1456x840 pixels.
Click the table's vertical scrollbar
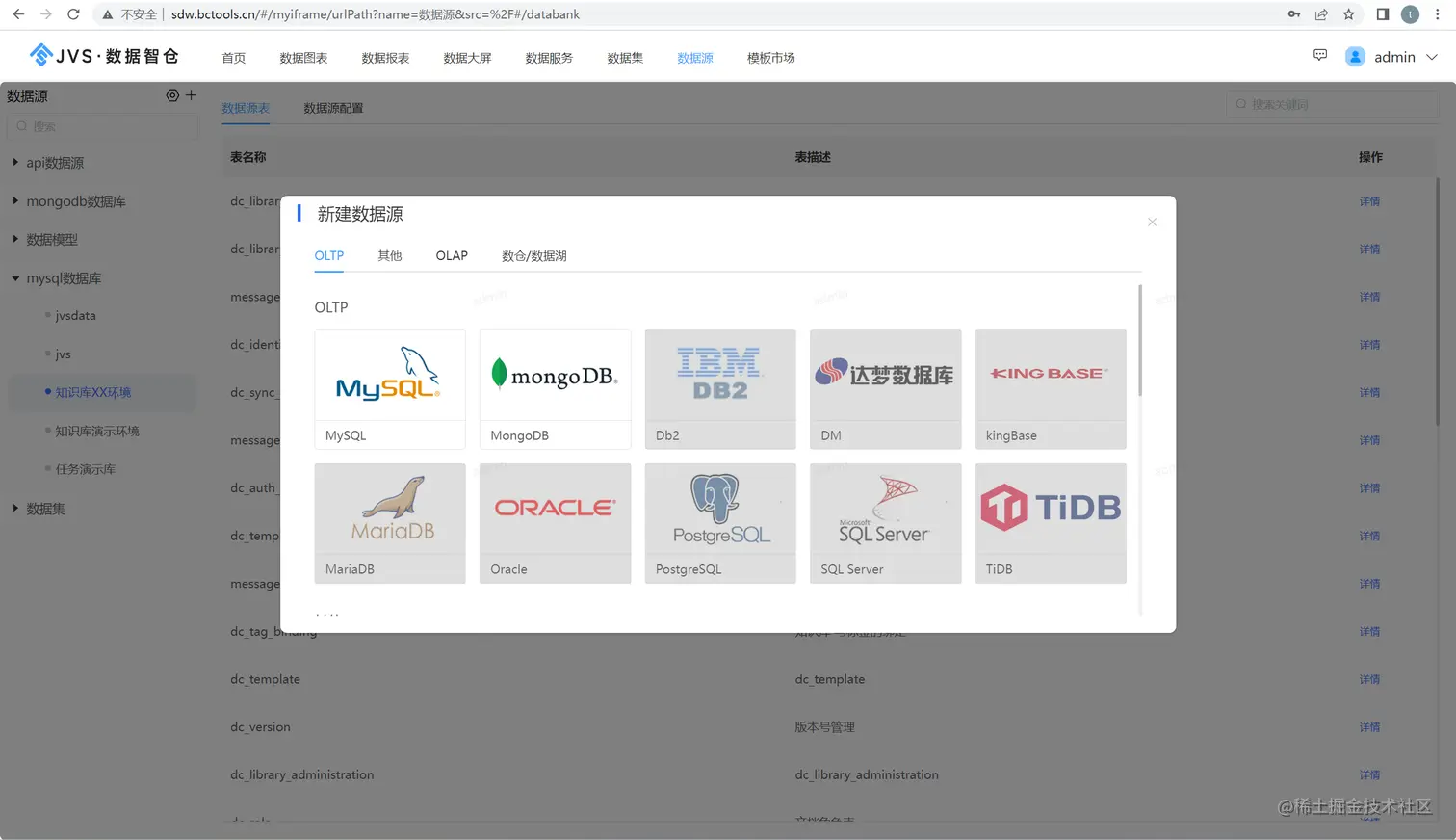point(1438,302)
